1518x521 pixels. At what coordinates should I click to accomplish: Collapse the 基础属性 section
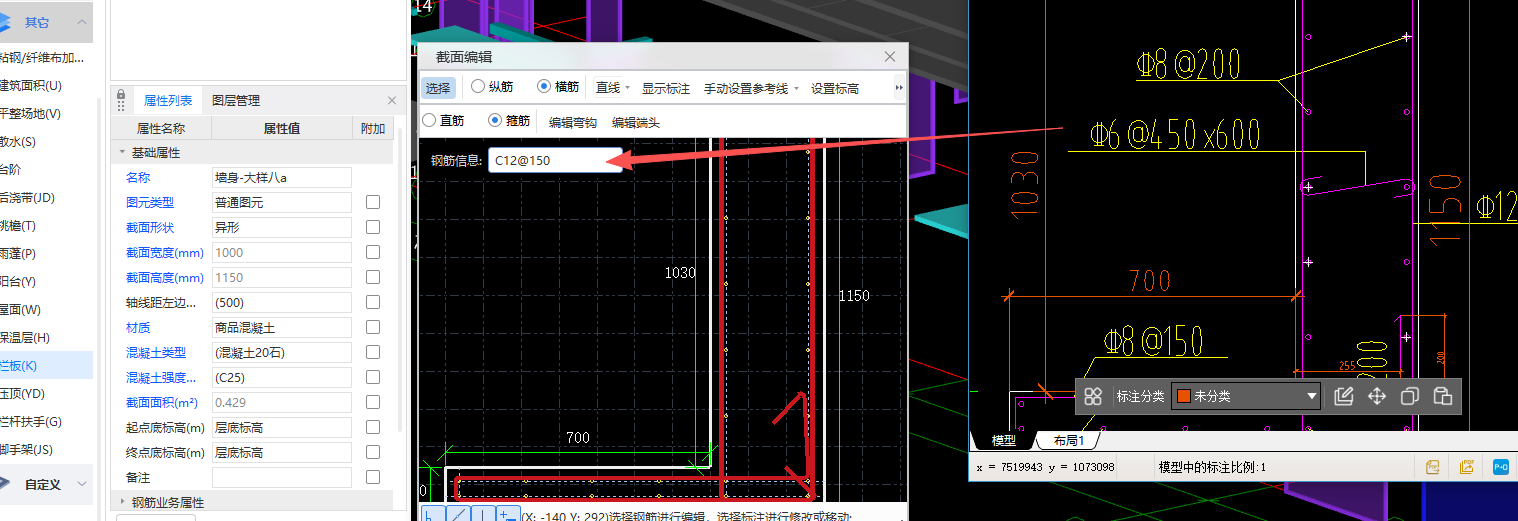[122, 152]
